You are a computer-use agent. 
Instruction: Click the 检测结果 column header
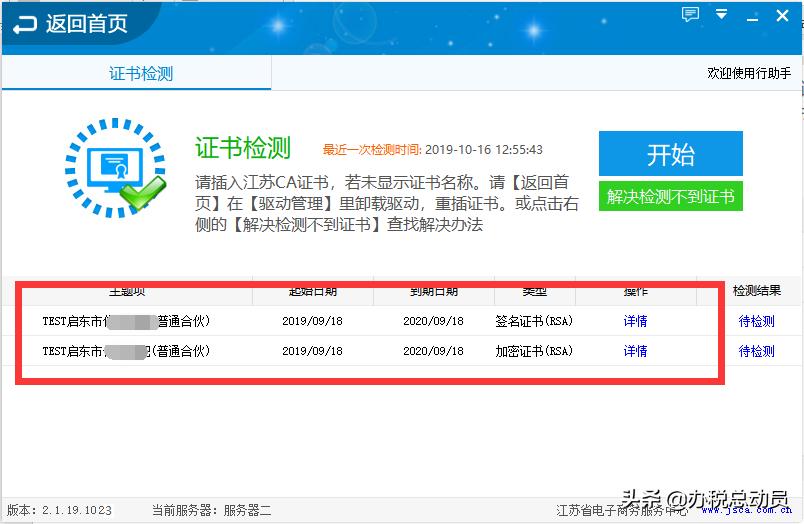point(757,291)
